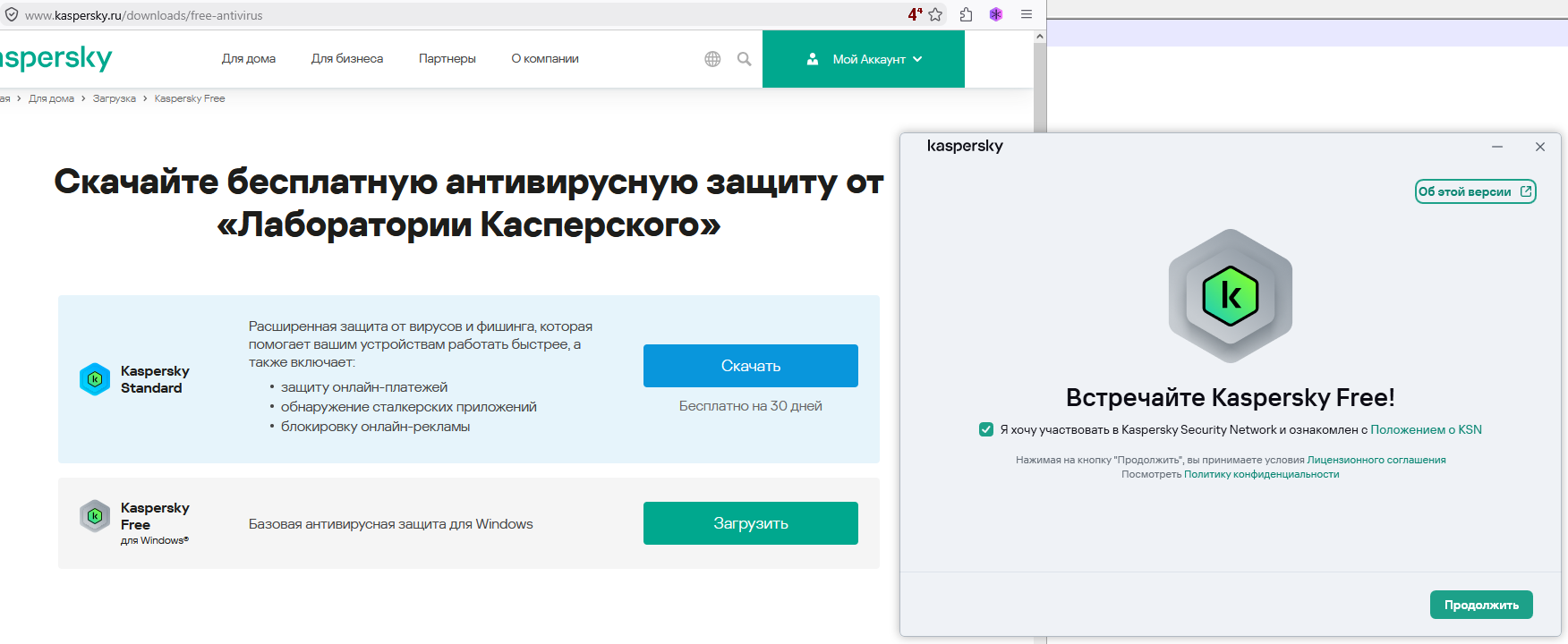
Task: Open the language globe icon on Kaspersky site
Action: [712, 59]
